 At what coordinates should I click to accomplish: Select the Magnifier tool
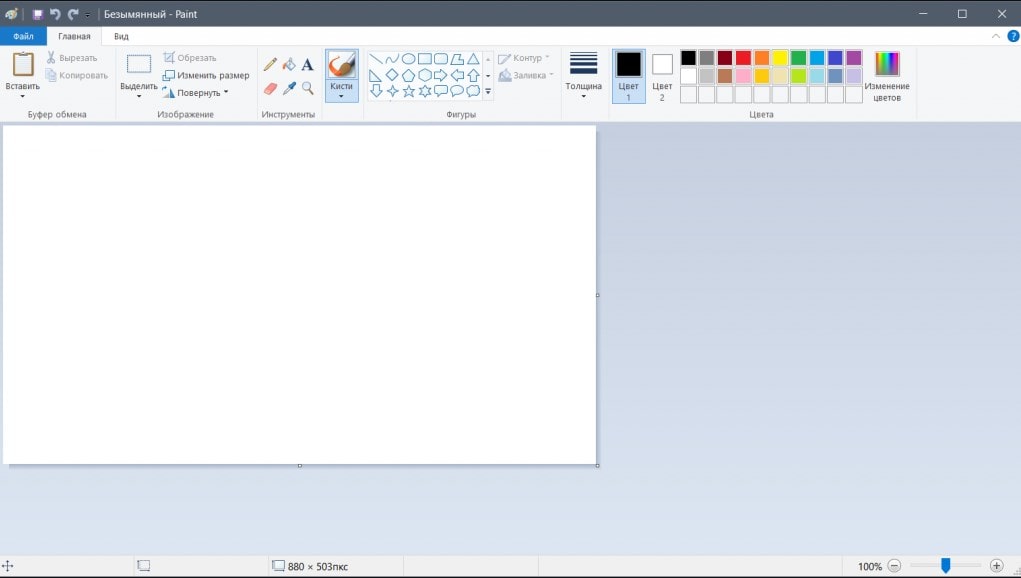(x=307, y=88)
